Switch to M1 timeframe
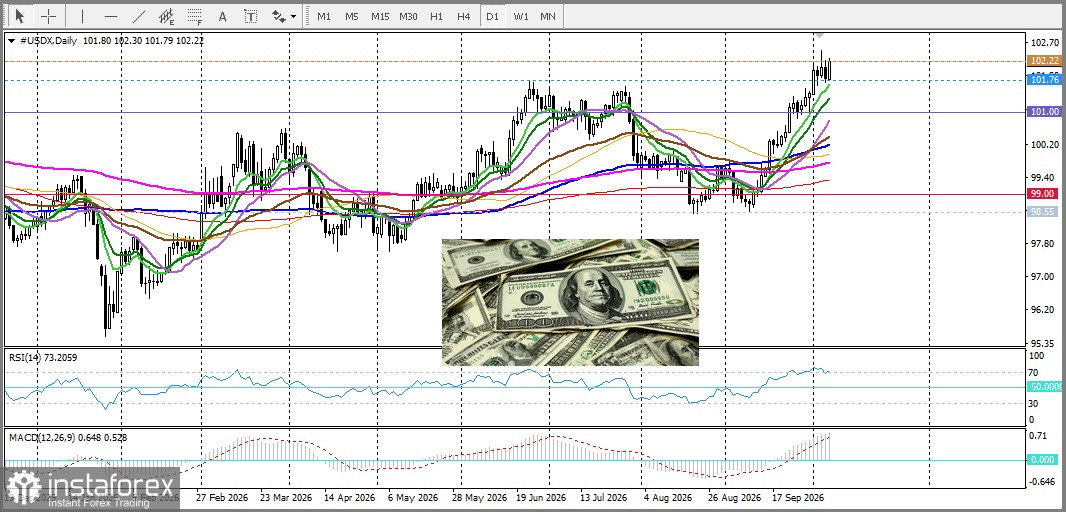The width and height of the screenshot is (1066, 512). click(x=324, y=16)
